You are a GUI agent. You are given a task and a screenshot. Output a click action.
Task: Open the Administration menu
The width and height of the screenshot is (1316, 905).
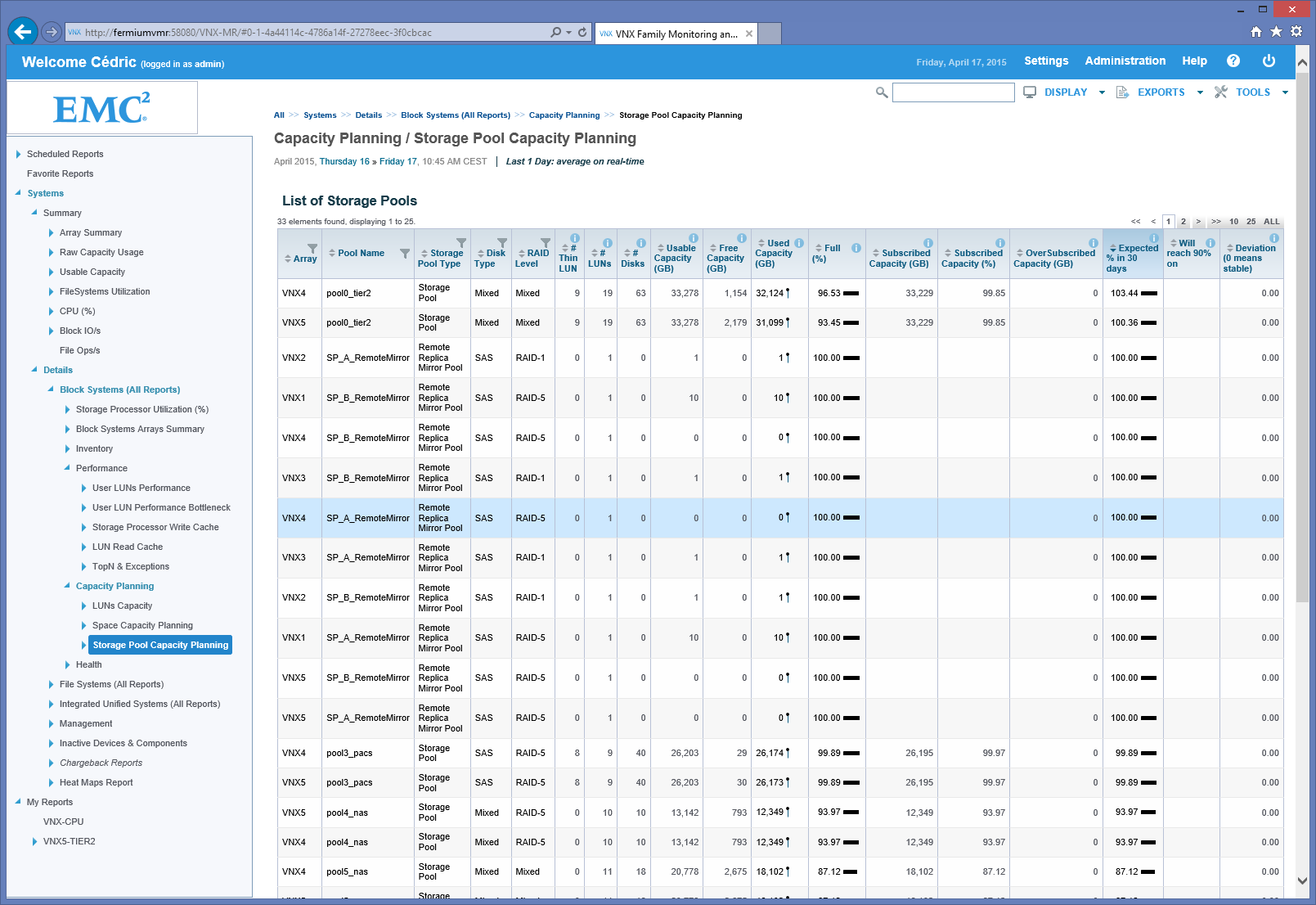pyautogui.click(x=1125, y=61)
